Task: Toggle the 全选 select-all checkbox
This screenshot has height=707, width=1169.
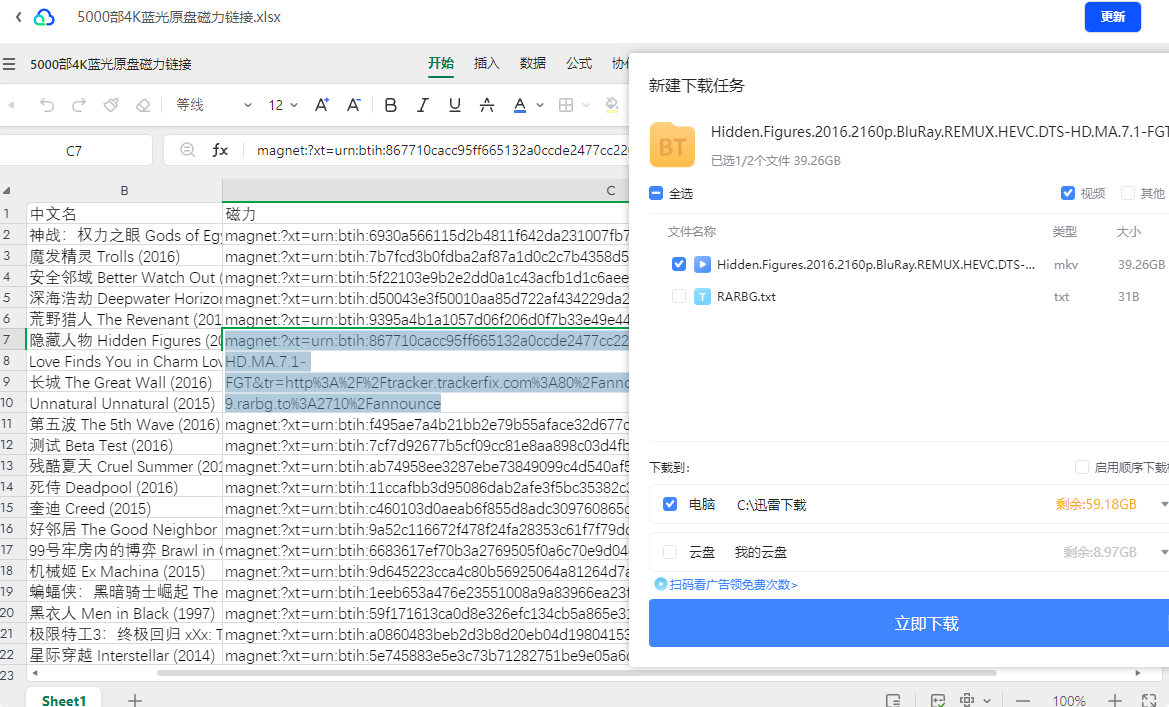Action: (656, 193)
